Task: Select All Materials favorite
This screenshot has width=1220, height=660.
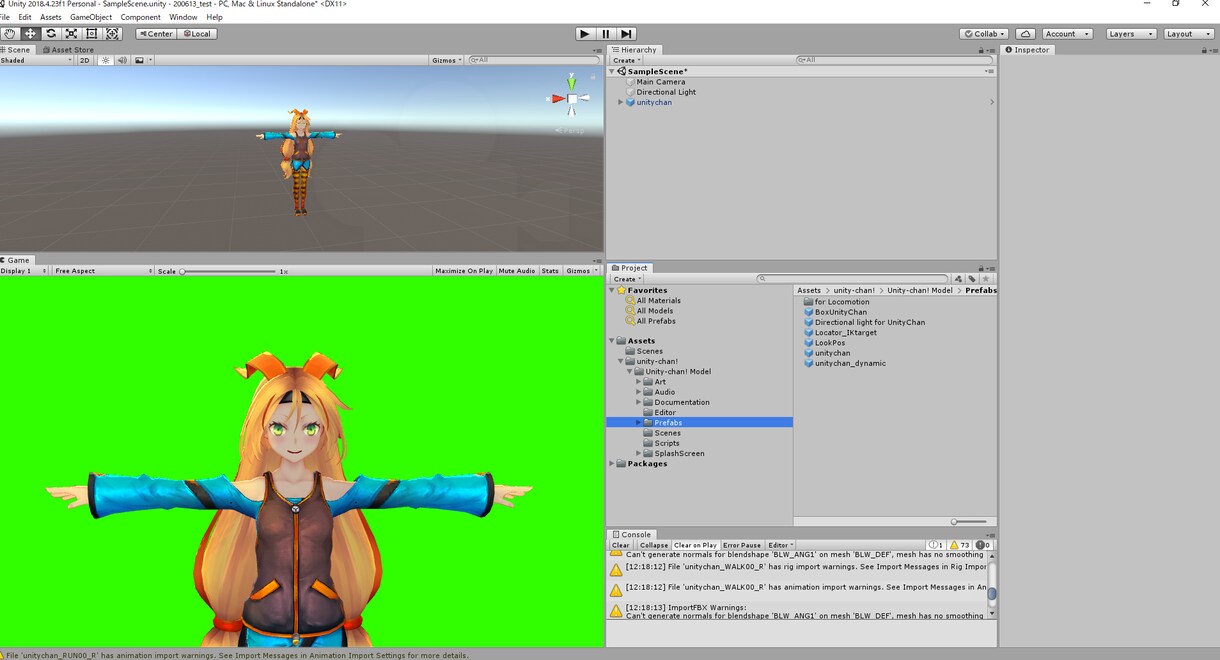Action: coord(658,300)
